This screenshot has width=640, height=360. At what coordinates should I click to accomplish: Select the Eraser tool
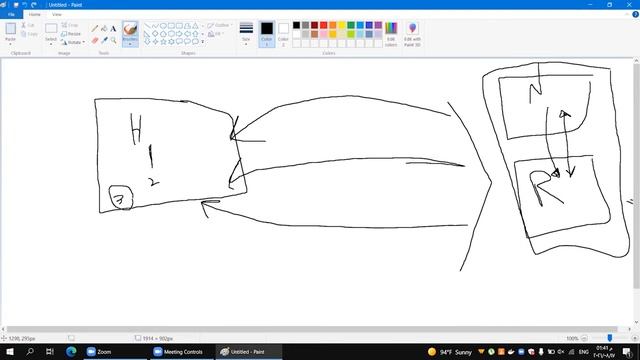(95, 40)
